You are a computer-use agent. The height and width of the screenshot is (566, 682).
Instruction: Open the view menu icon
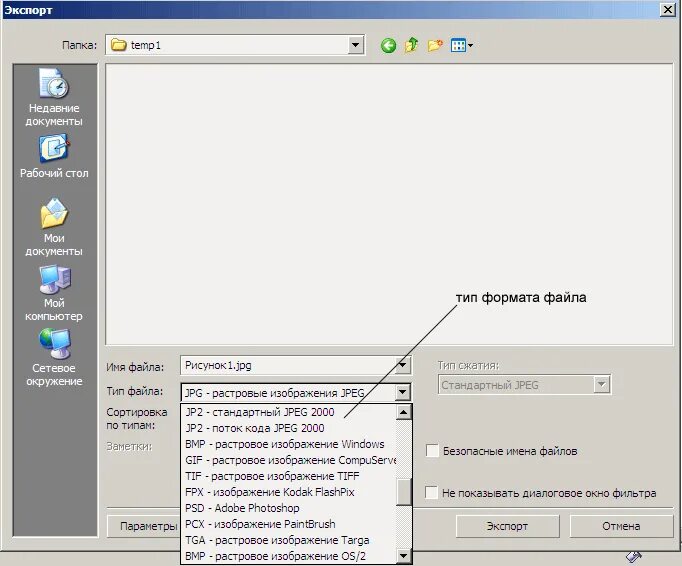pos(462,45)
